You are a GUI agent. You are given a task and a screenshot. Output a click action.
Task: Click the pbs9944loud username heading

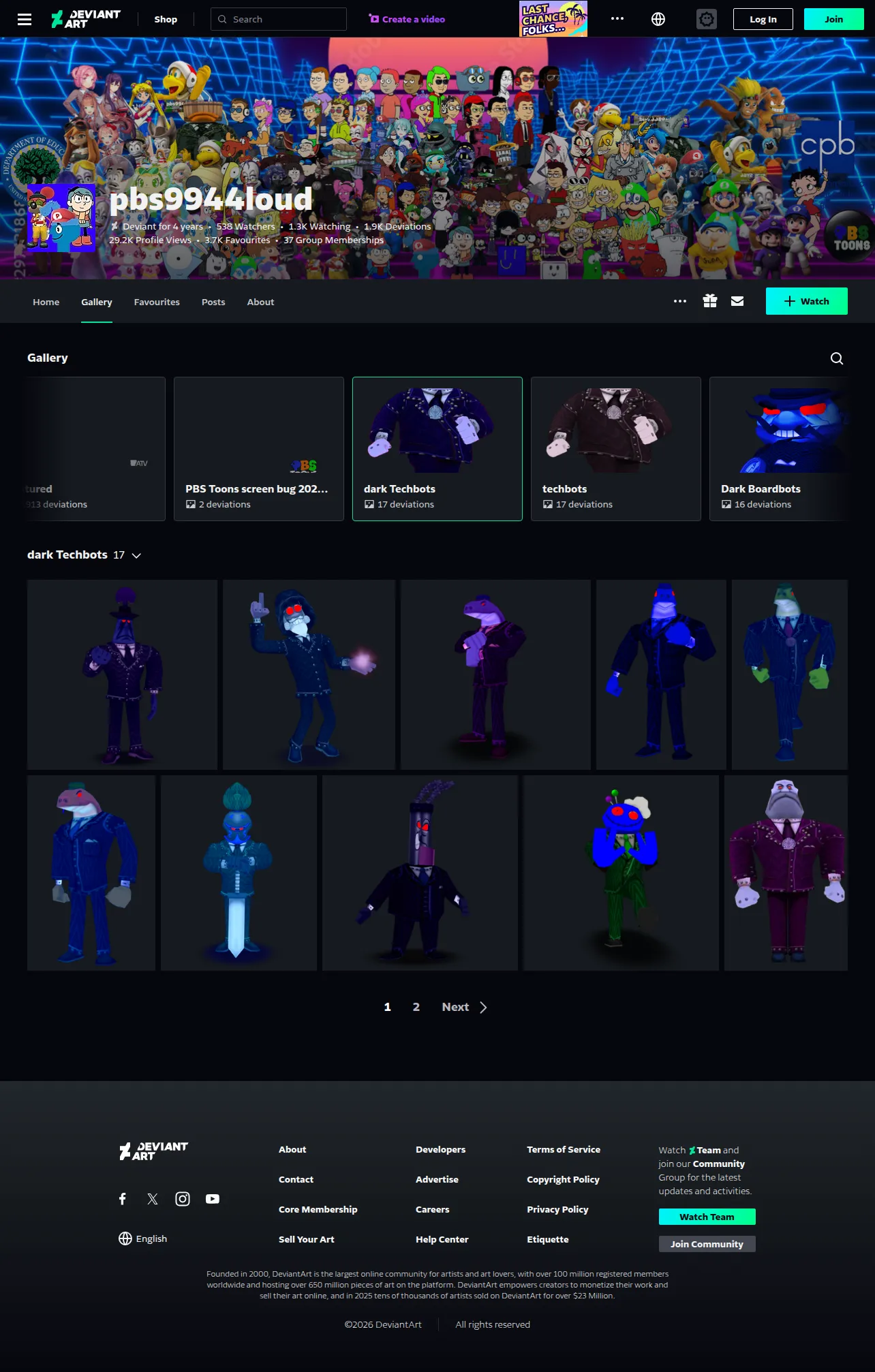click(211, 198)
